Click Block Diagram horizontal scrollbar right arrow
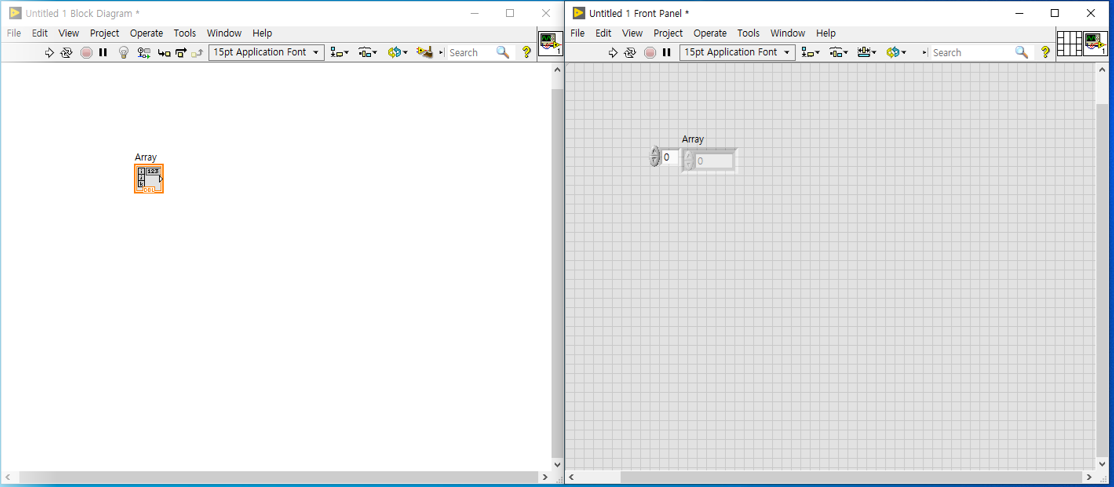This screenshot has height=487, width=1114. pos(545,478)
